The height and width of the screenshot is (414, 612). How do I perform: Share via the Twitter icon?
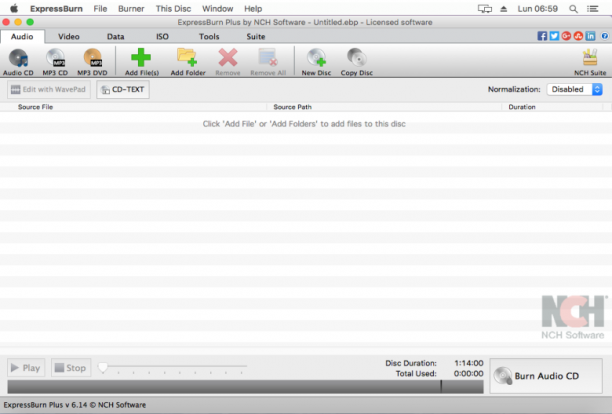point(554,36)
